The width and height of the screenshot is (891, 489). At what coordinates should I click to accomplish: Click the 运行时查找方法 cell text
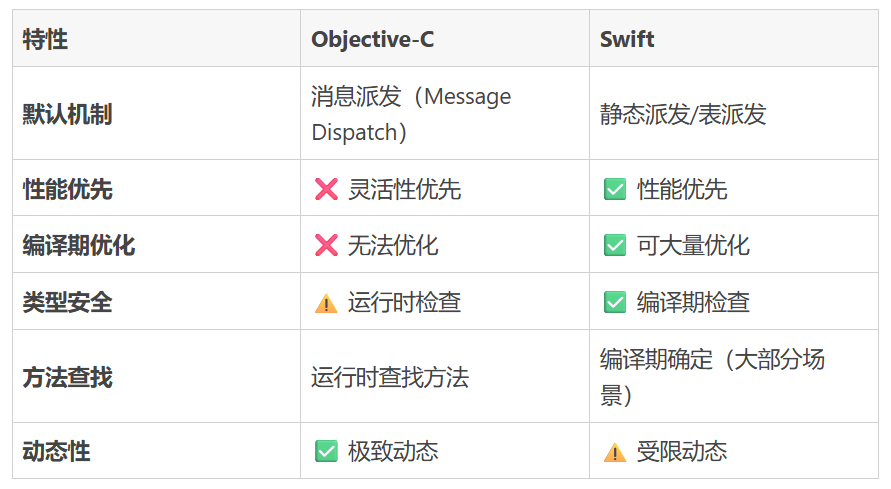390,377
